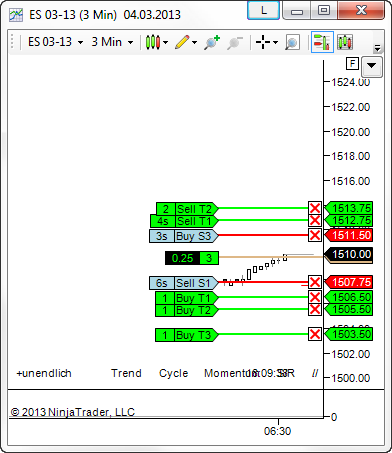Open toolbar overflow options arrow
392x453 pixels.
coord(377,48)
